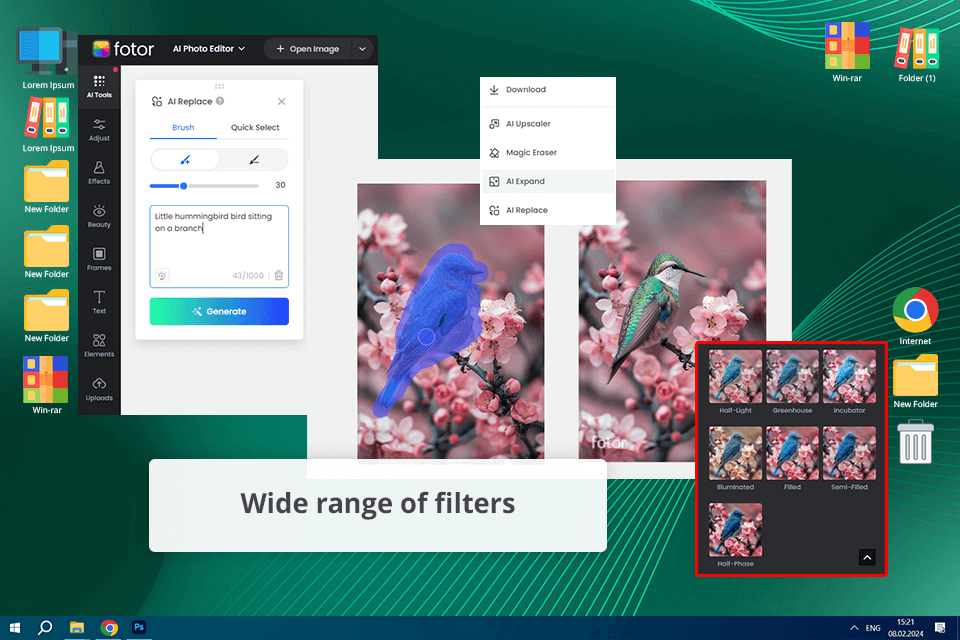Open the Windows Start menu
Viewport: 960px width, 640px height.
15,628
